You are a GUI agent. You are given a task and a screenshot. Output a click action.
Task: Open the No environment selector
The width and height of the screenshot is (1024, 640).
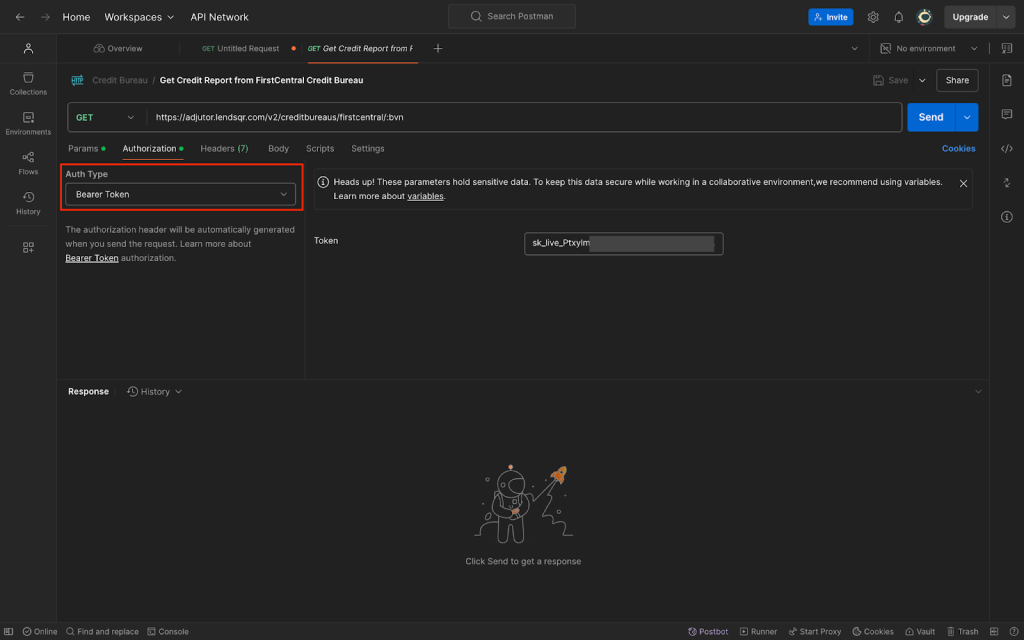click(929, 48)
